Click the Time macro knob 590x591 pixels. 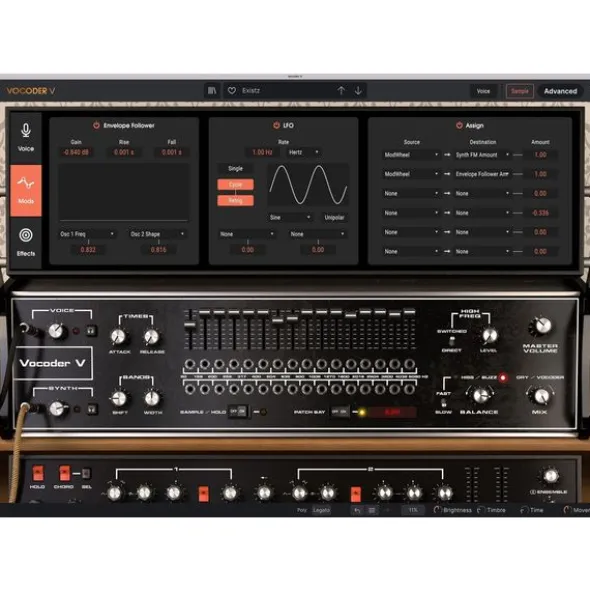pos(524,510)
